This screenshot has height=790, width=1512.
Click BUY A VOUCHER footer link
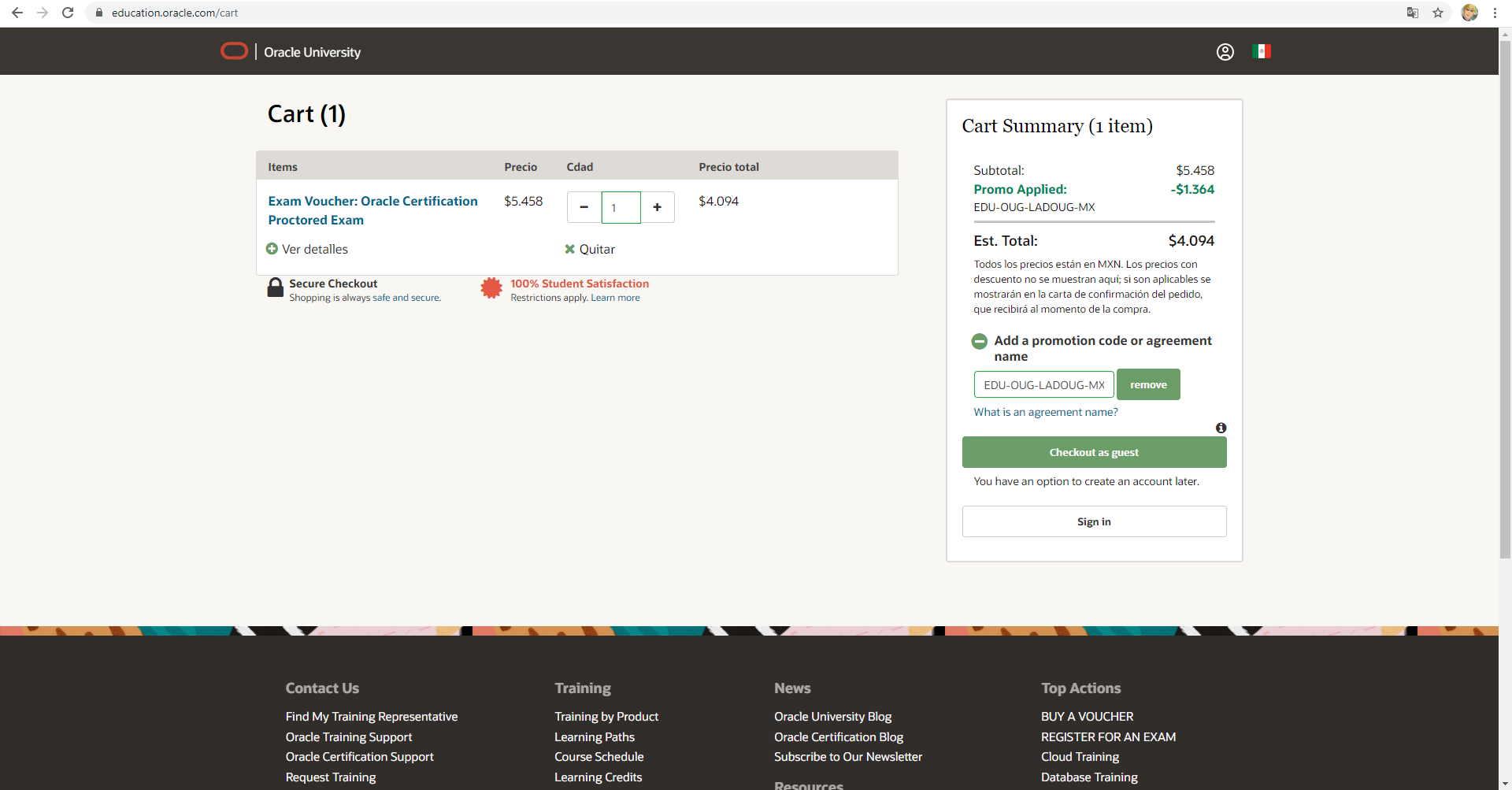(1088, 717)
